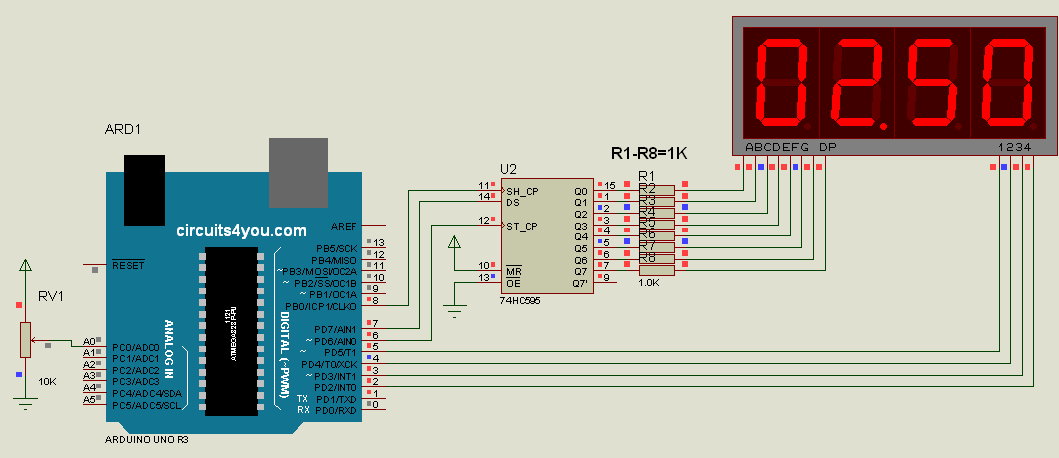
Task: Click the grey USB connector on the Arduino
Action: pos(299,173)
